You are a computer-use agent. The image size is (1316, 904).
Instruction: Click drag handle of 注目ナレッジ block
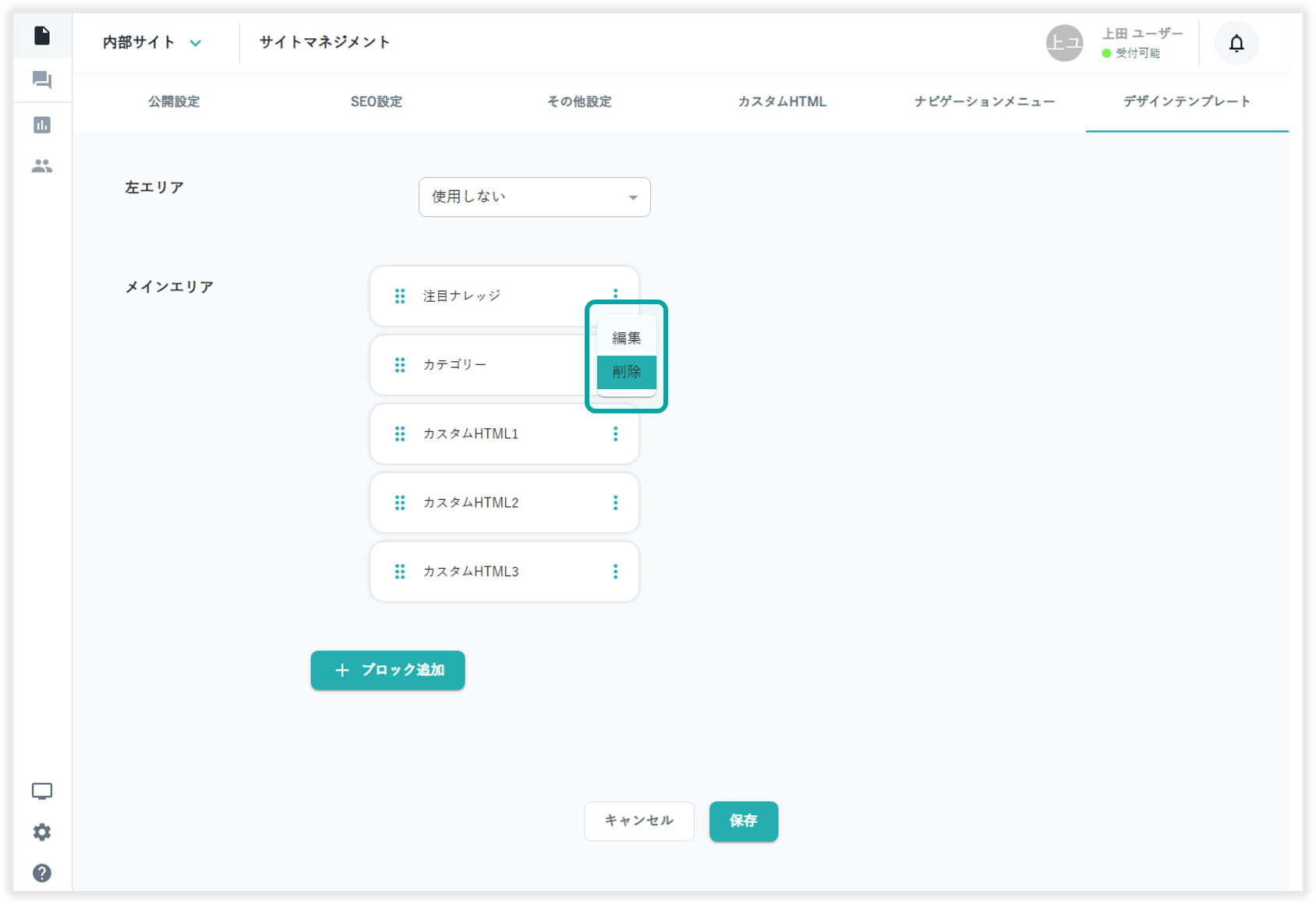400,296
